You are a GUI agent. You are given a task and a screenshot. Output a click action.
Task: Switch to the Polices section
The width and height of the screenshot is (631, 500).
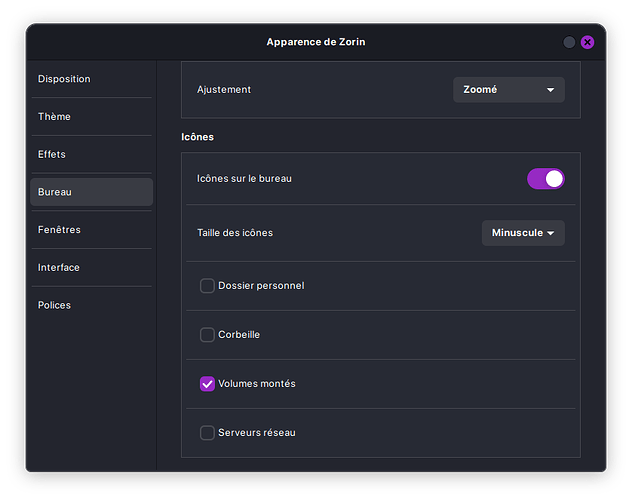pos(91,306)
